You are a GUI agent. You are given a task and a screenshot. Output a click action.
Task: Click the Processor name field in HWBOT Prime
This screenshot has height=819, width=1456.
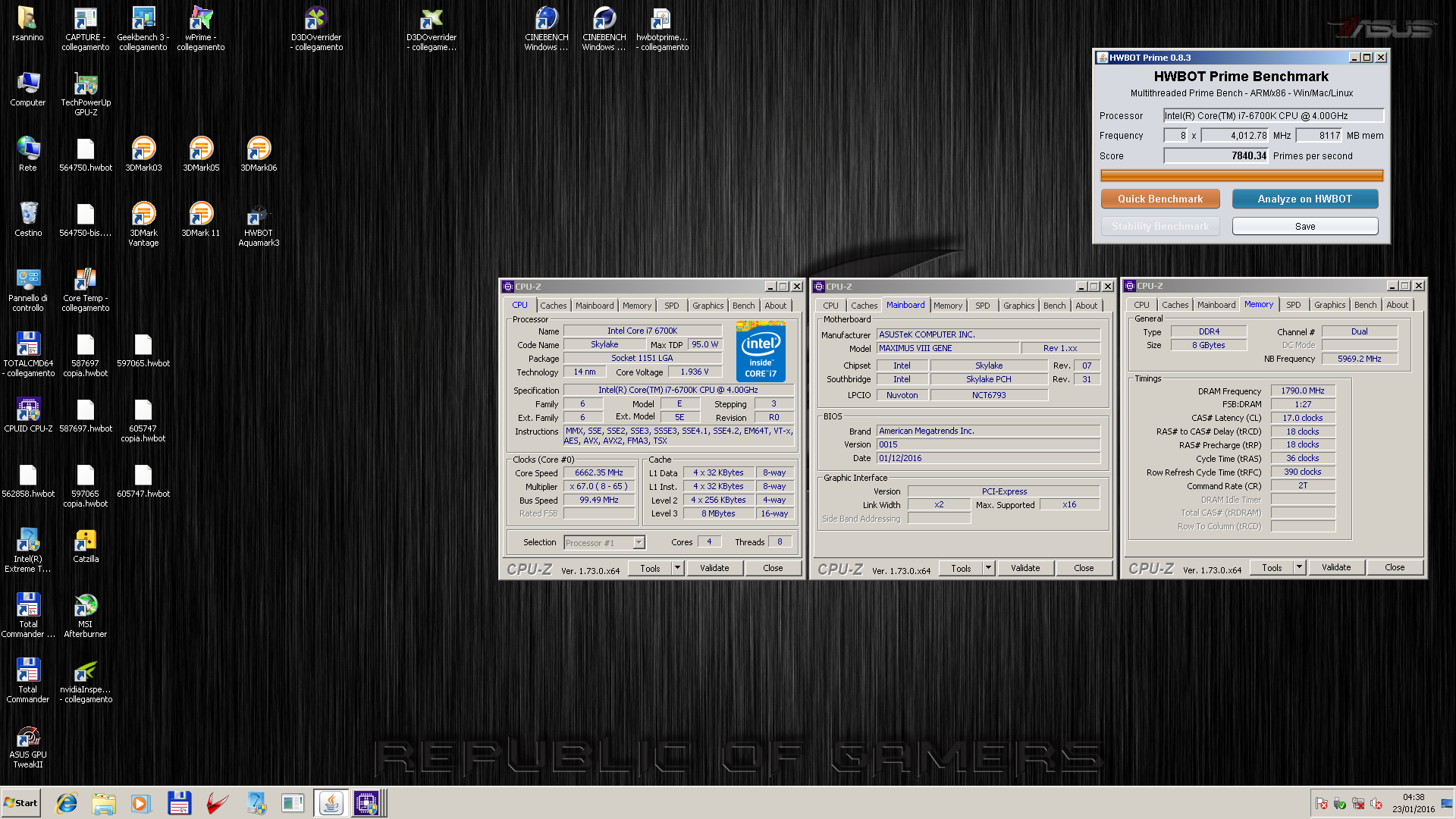pos(1273,116)
